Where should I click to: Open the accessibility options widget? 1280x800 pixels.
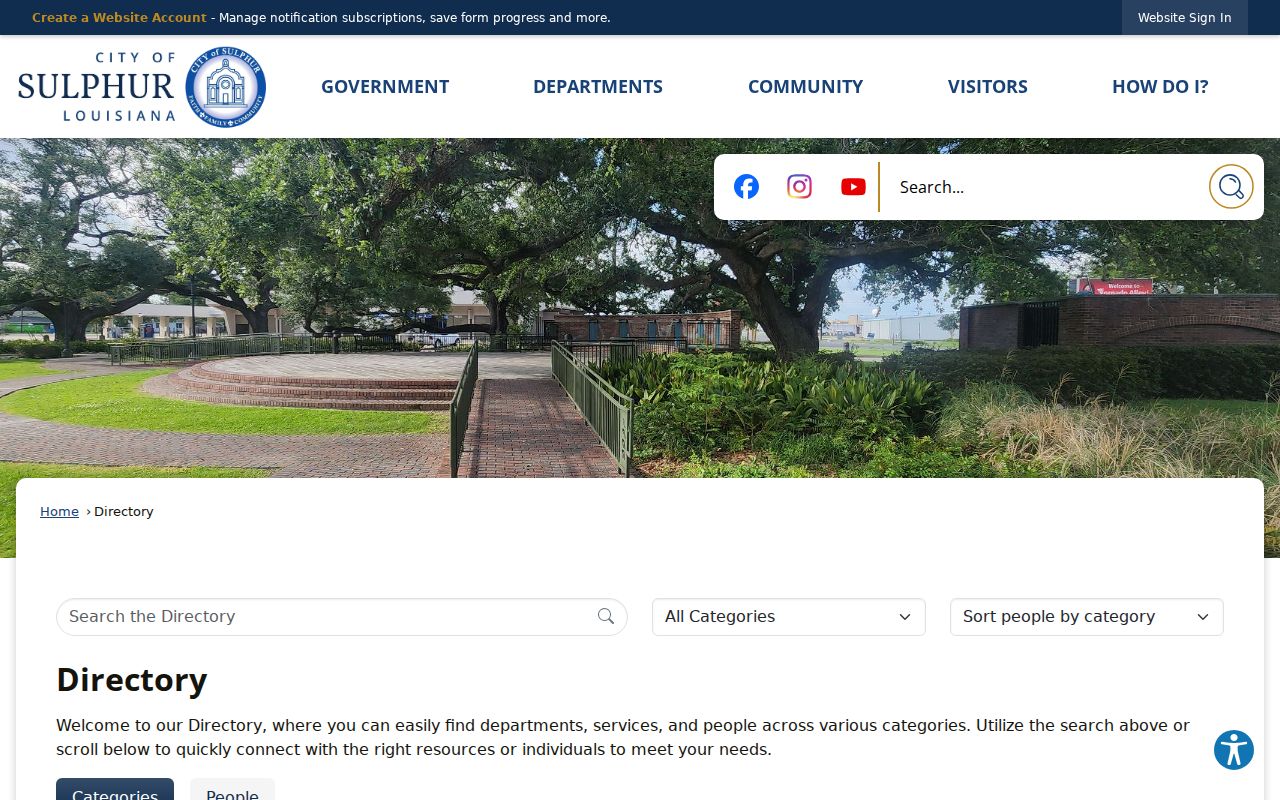tap(1234, 750)
